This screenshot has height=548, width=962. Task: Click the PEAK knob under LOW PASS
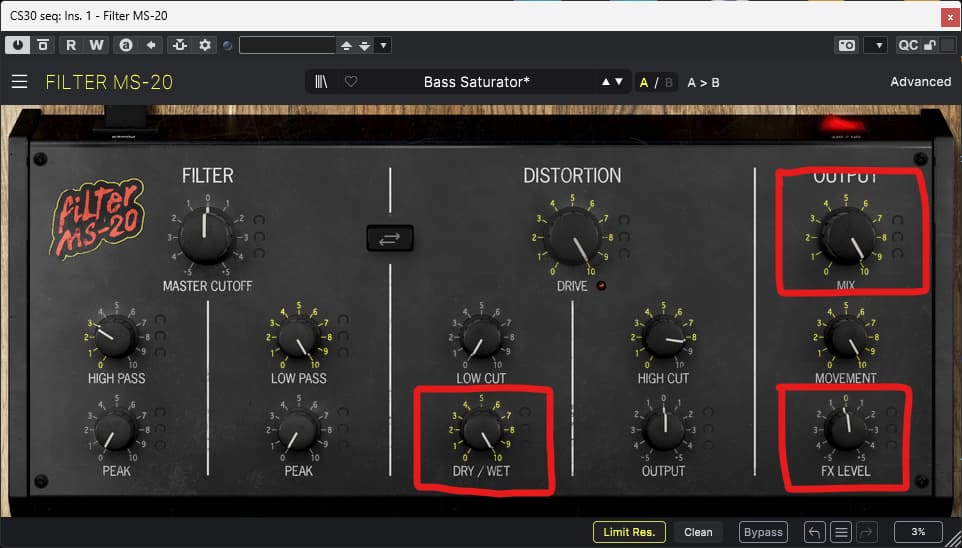(298, 430)
